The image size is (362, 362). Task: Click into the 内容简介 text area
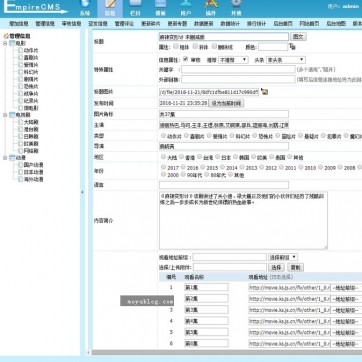(x=243, y=220)
